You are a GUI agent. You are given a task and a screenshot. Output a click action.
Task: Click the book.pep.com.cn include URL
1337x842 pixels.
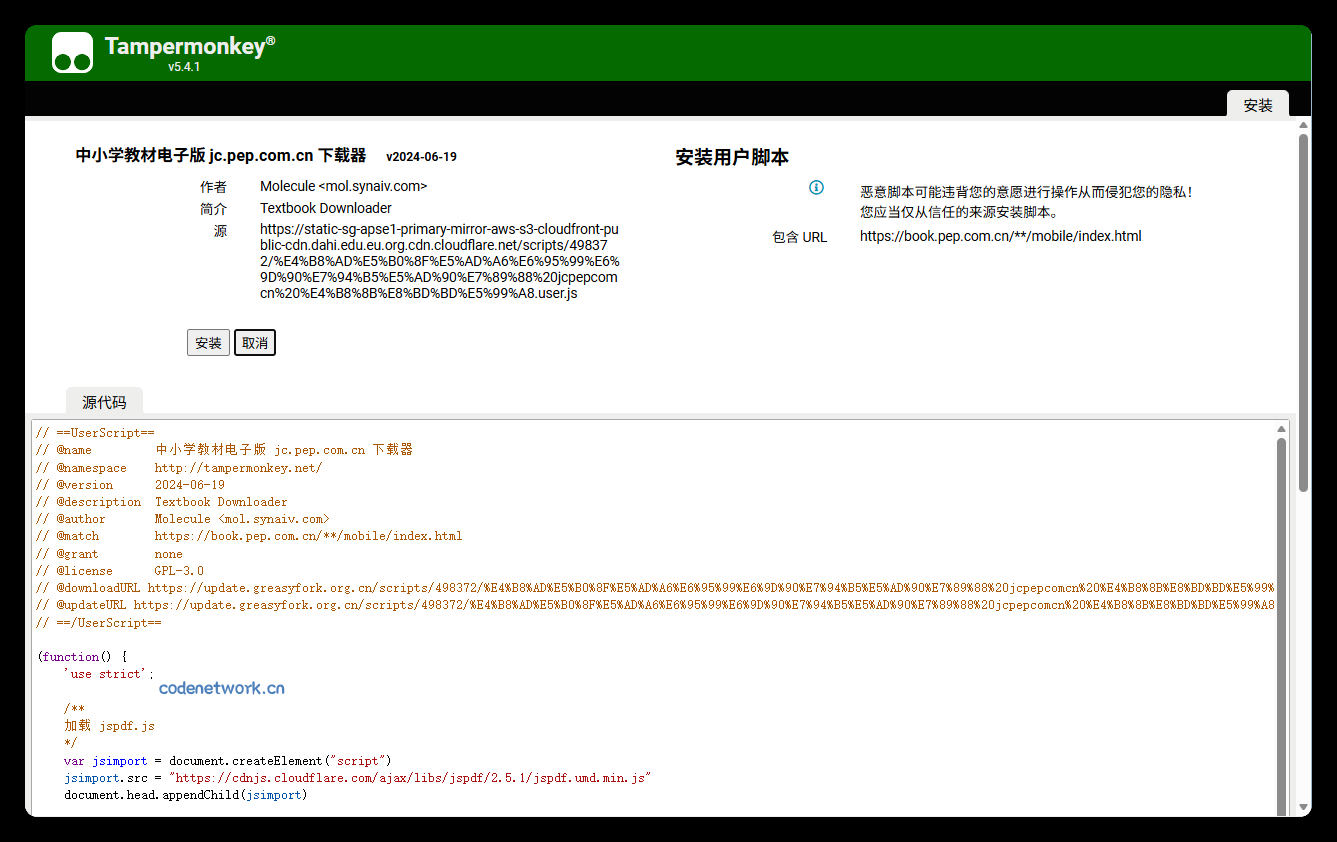[x=1000, y=237]
